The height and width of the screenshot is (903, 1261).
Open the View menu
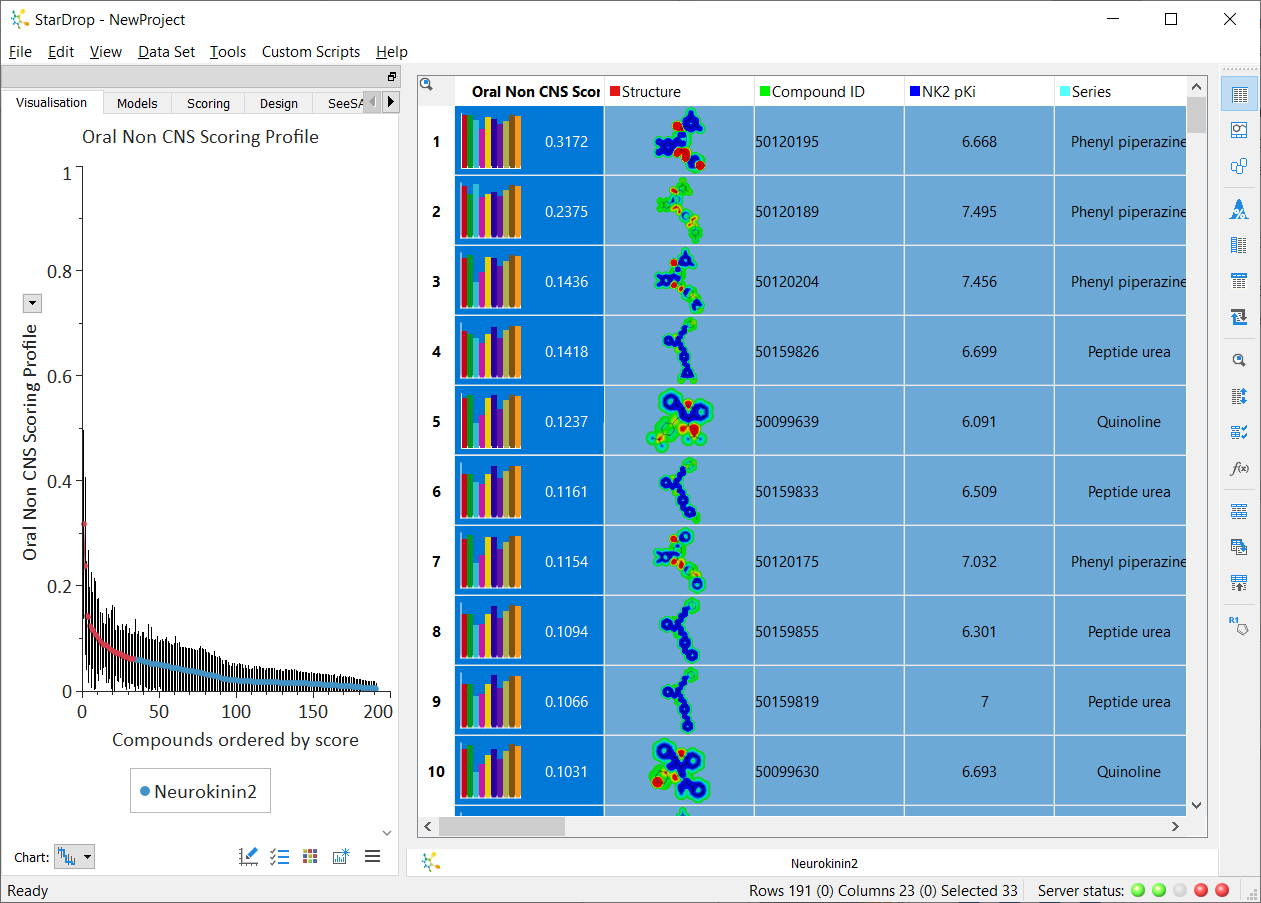pyautogui.click(x=106, y=52)
